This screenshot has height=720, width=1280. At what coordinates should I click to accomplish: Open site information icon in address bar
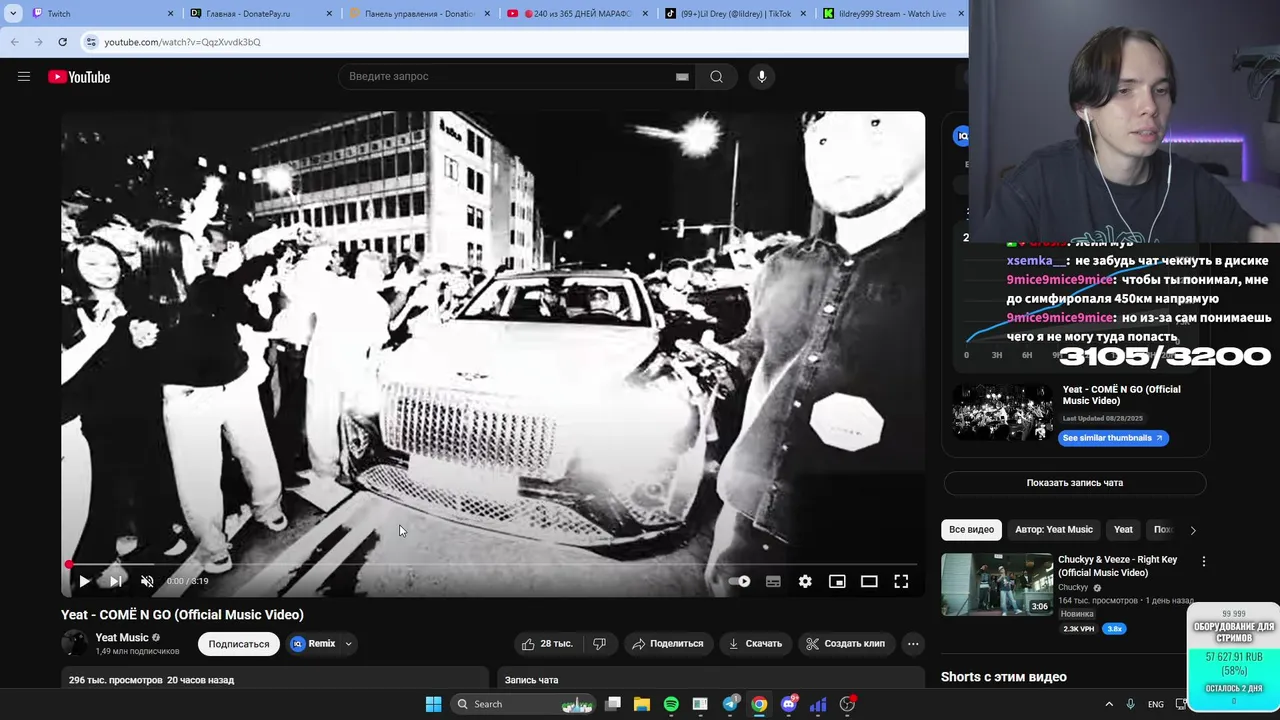[x=91, y=42]
